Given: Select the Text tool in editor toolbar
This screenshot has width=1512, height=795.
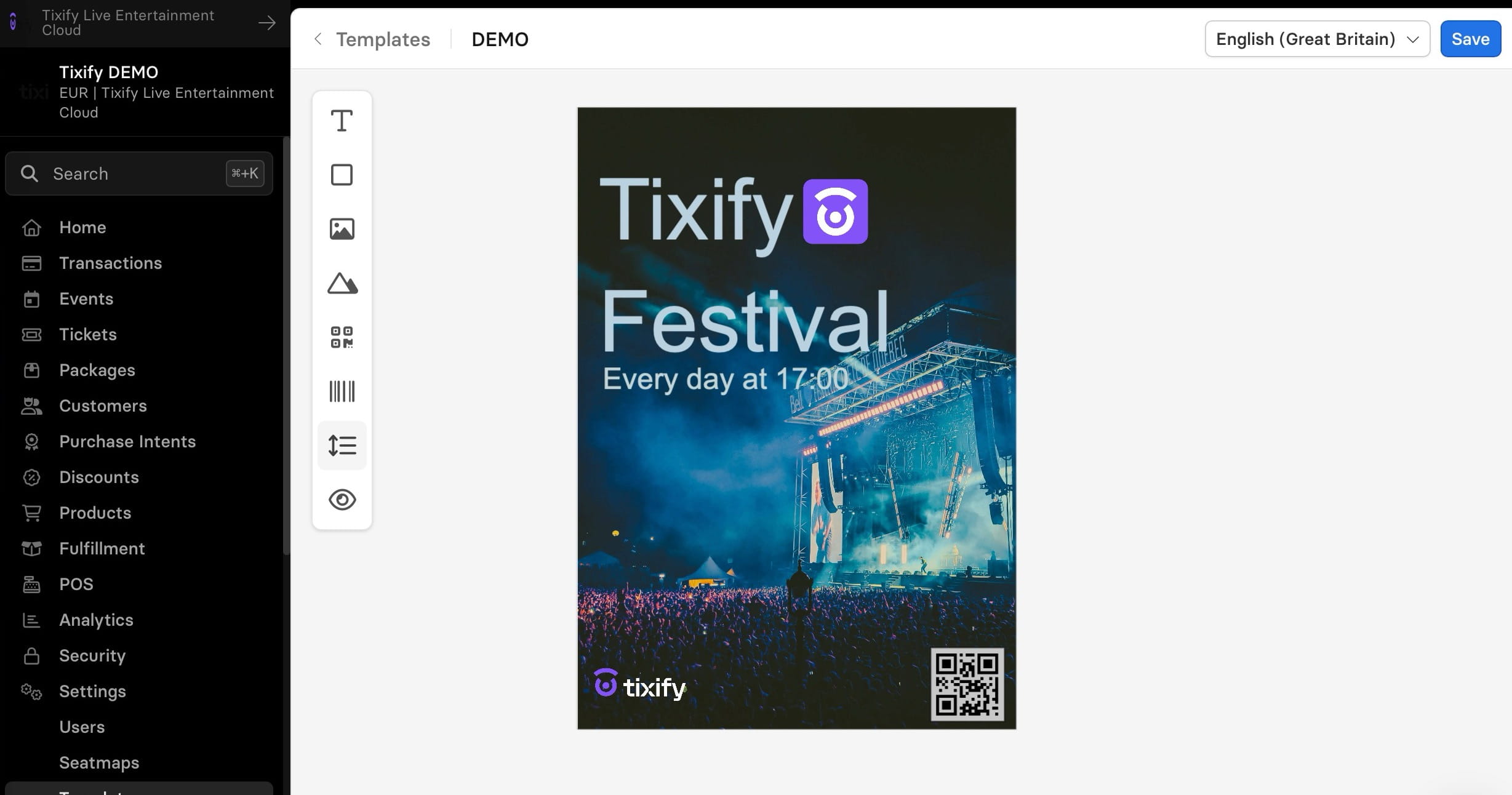Looking at the screenshot, I should pyautogui.click(x=342, y=121).
